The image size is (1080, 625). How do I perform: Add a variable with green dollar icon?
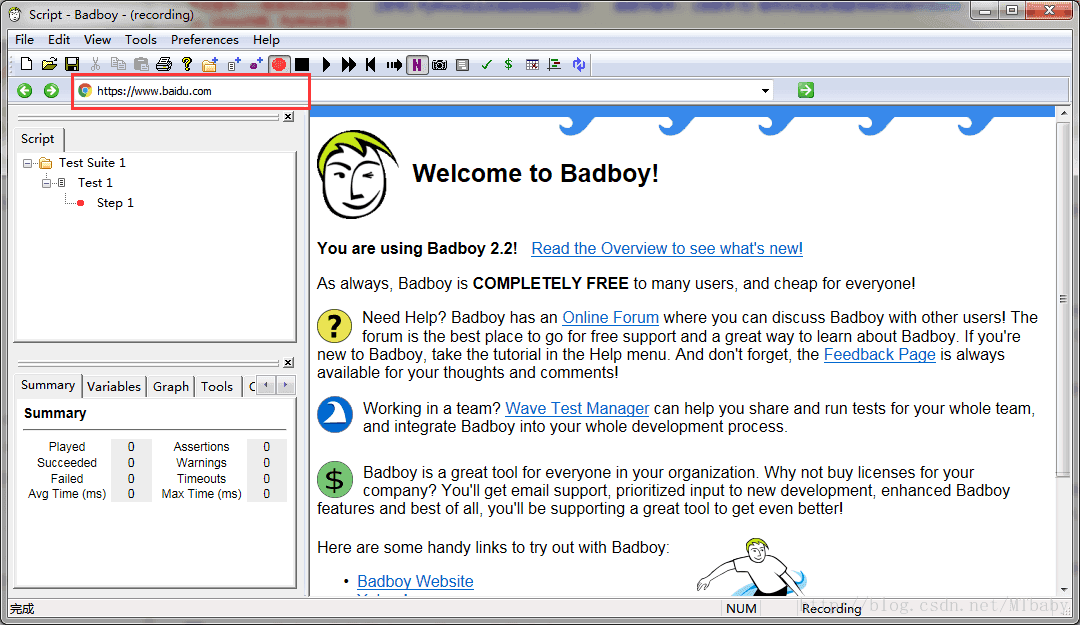tap(508, 64)
